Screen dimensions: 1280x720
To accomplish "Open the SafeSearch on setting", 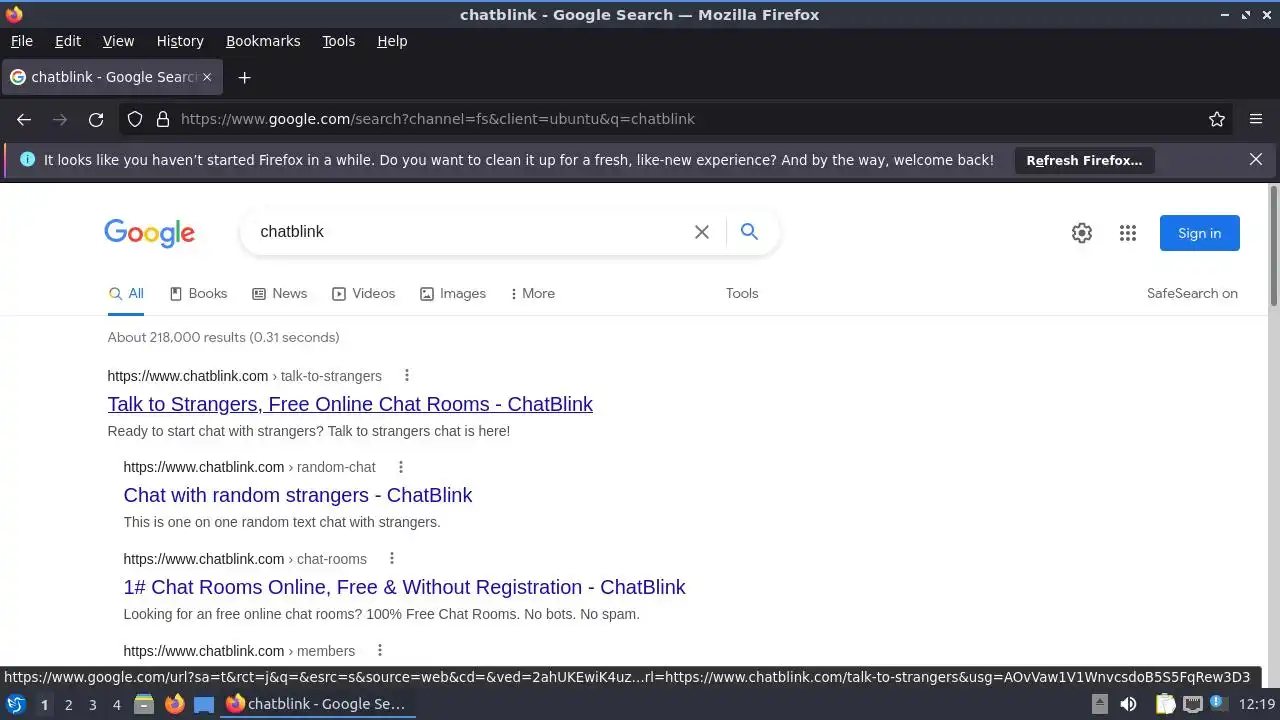I will 1192,293.
